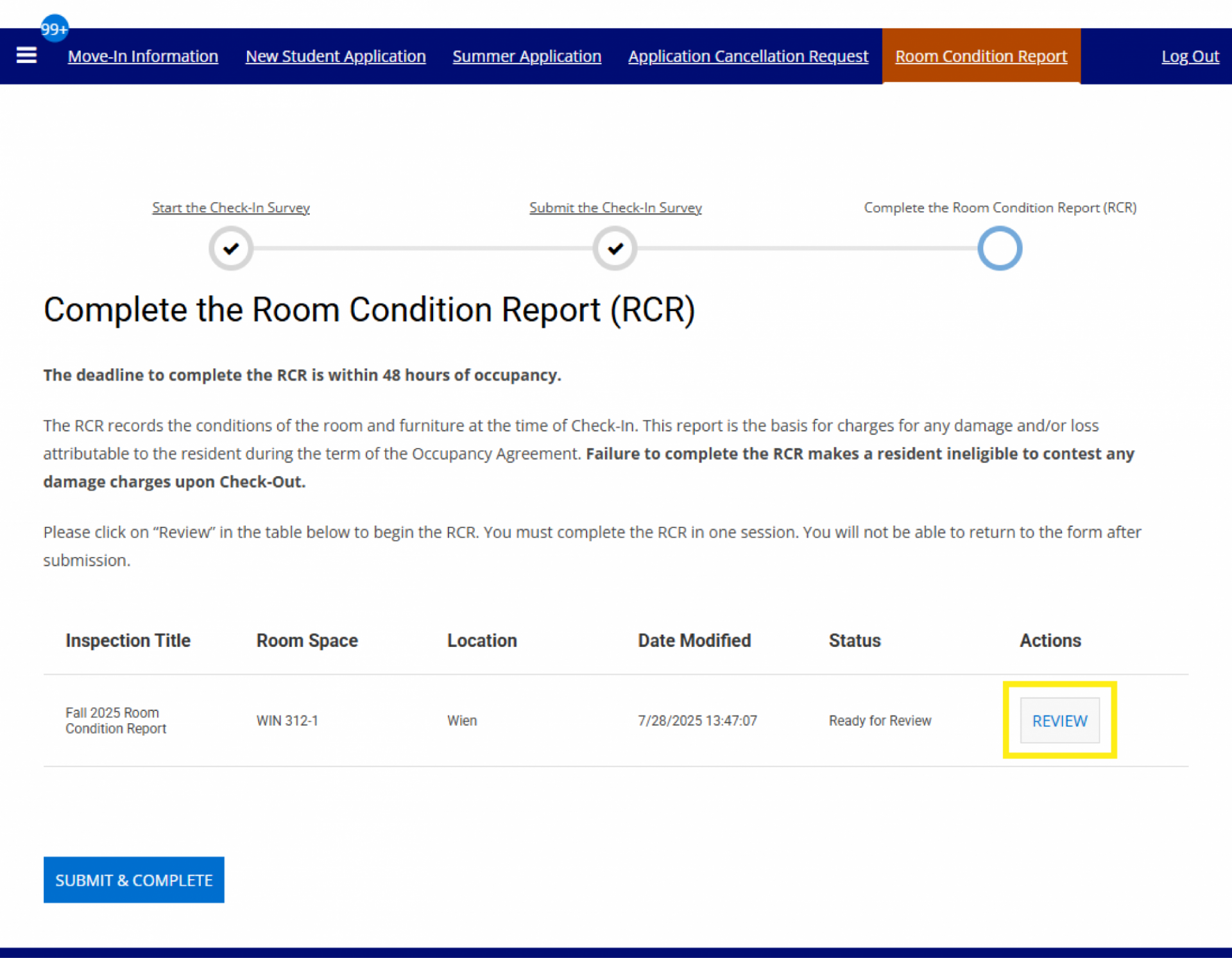Select the WIN 312-1 room space cell
This screenshot has height=958, width=1232.
tap(287, 720)
